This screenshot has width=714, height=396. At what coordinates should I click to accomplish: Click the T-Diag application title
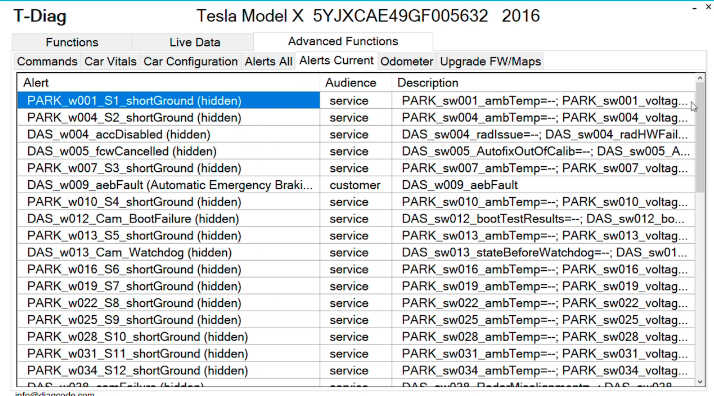[40, 16]
